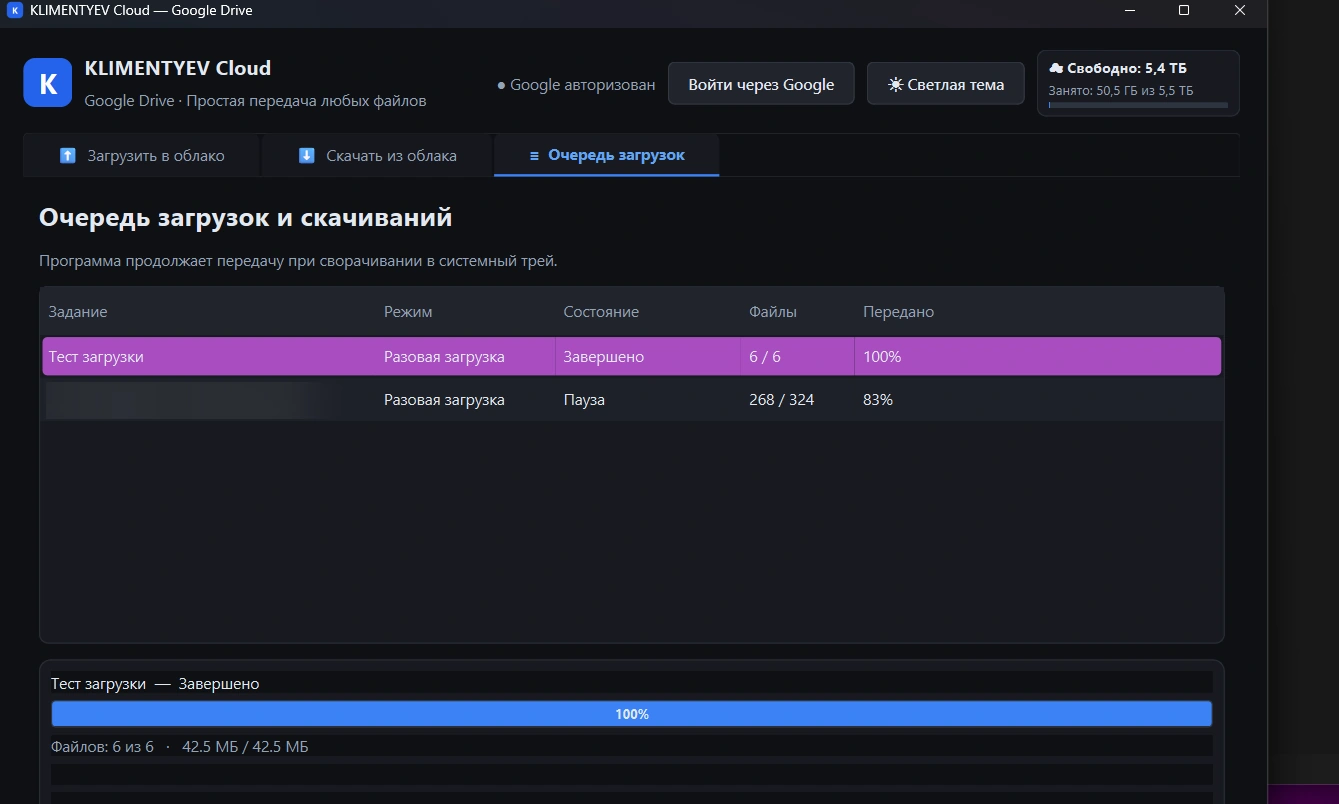1339x804 pixels.
Task: Sort by Задание column header
Action: coord(78,312)
